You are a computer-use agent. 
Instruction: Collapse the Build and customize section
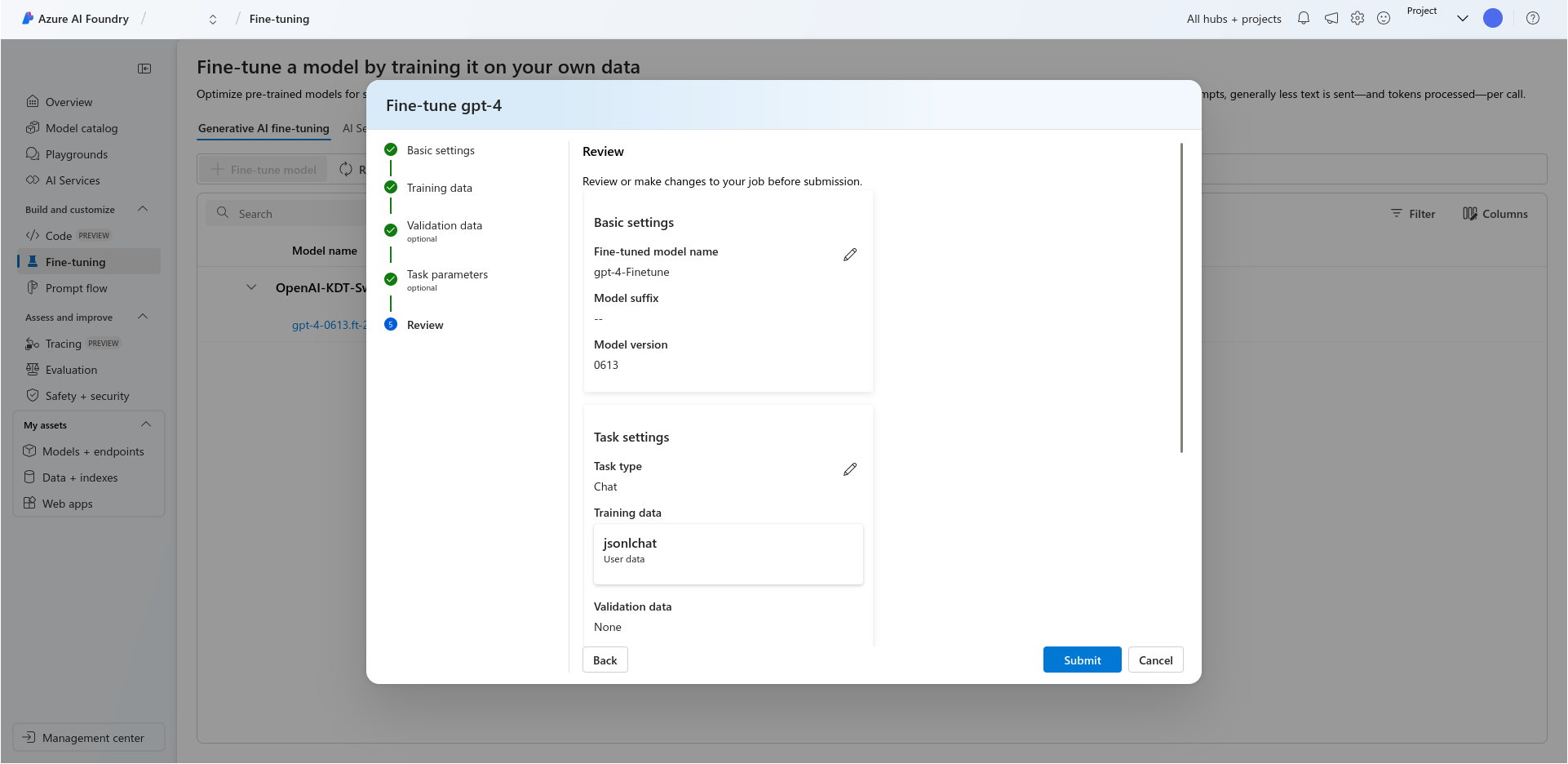[x=144, y=209]
